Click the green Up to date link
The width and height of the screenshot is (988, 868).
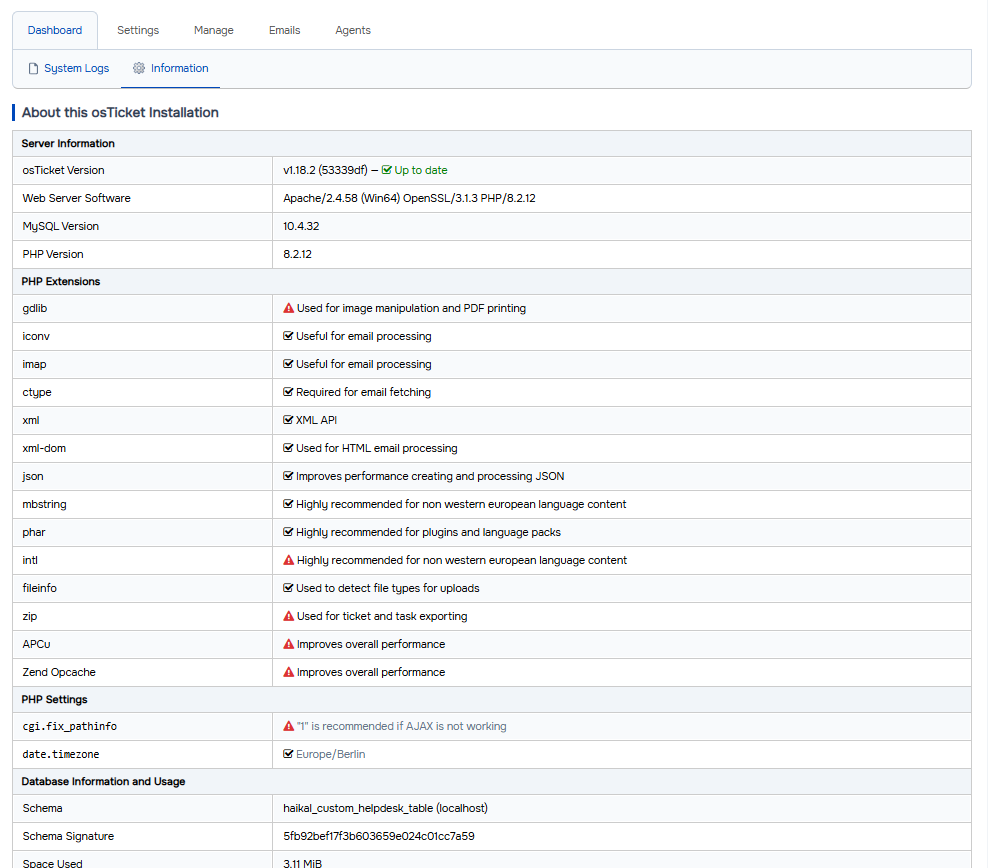(420, 170)
